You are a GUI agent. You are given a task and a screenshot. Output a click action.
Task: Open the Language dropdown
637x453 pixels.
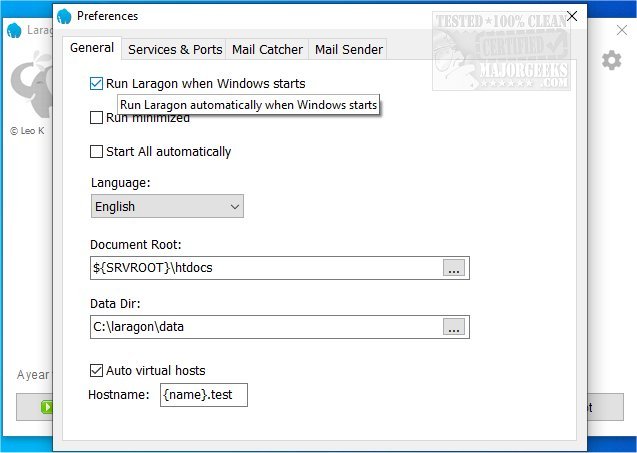167,207
